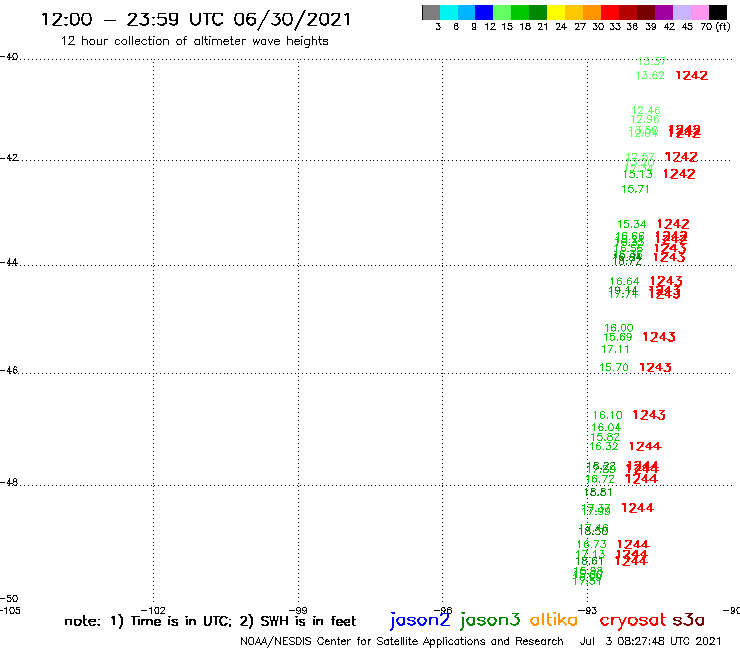Click the yellow 24 ft legend swatch
Viewport: 740px width, 650px height.
(556, 12)
